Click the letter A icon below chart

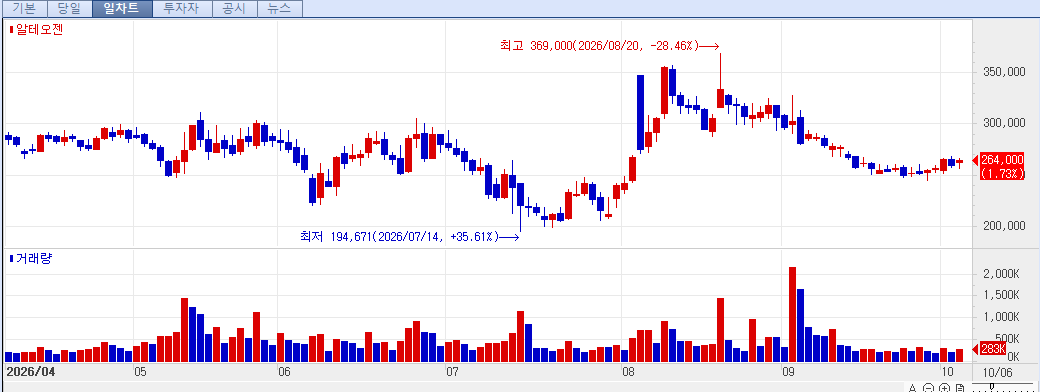click(x=913, y=388)
